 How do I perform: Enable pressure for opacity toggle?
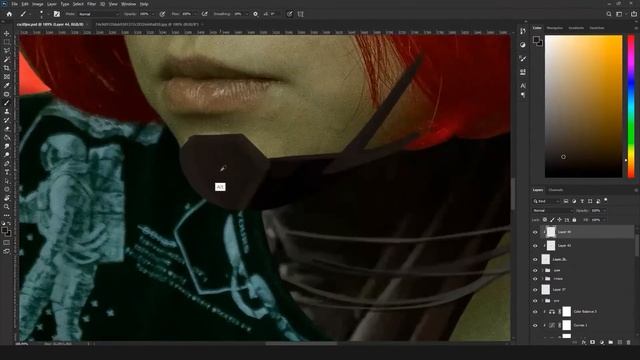point(162,14)
